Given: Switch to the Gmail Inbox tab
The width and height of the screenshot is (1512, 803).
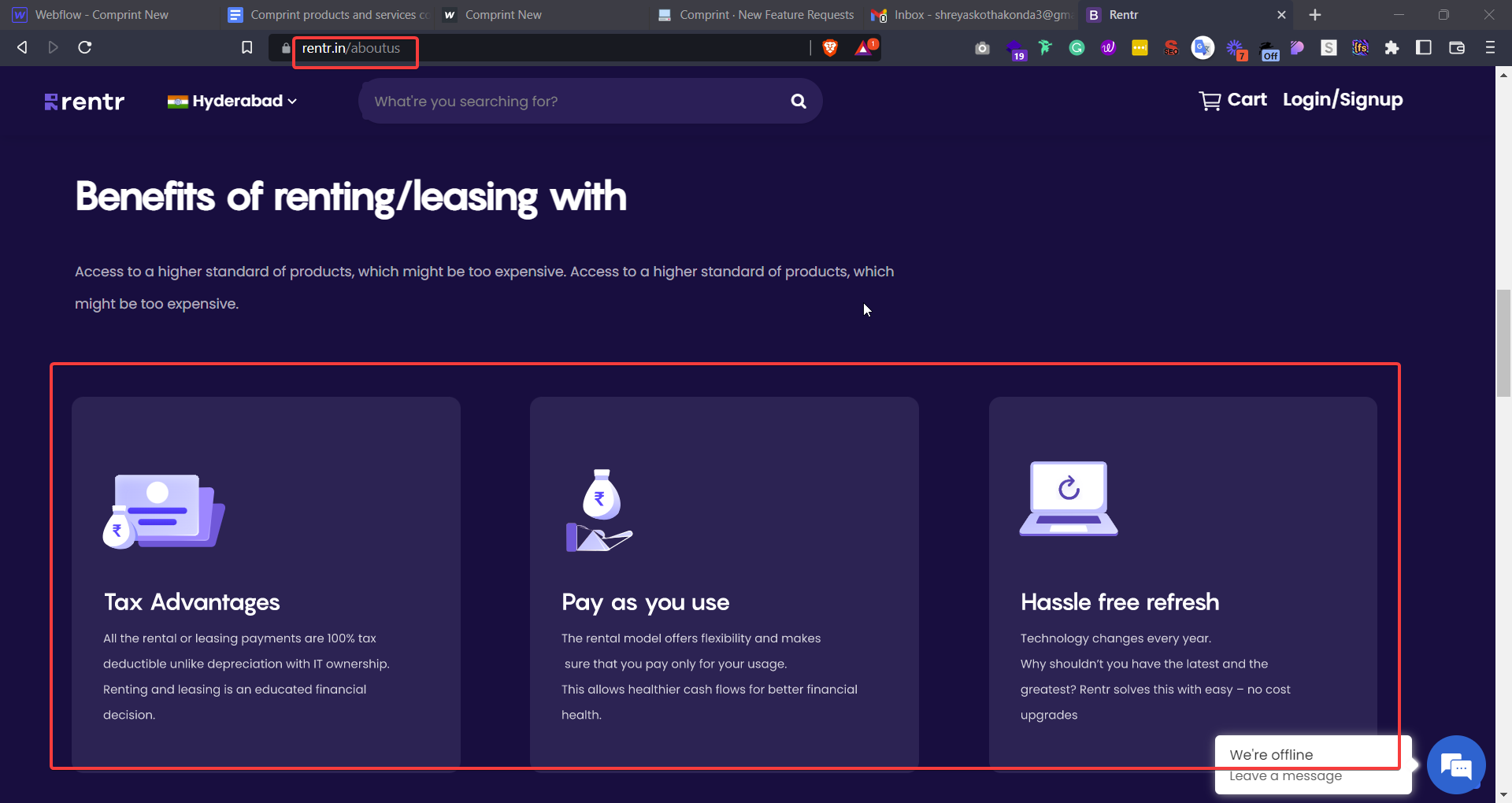Looking at the screenshot, I should [971, 15].
